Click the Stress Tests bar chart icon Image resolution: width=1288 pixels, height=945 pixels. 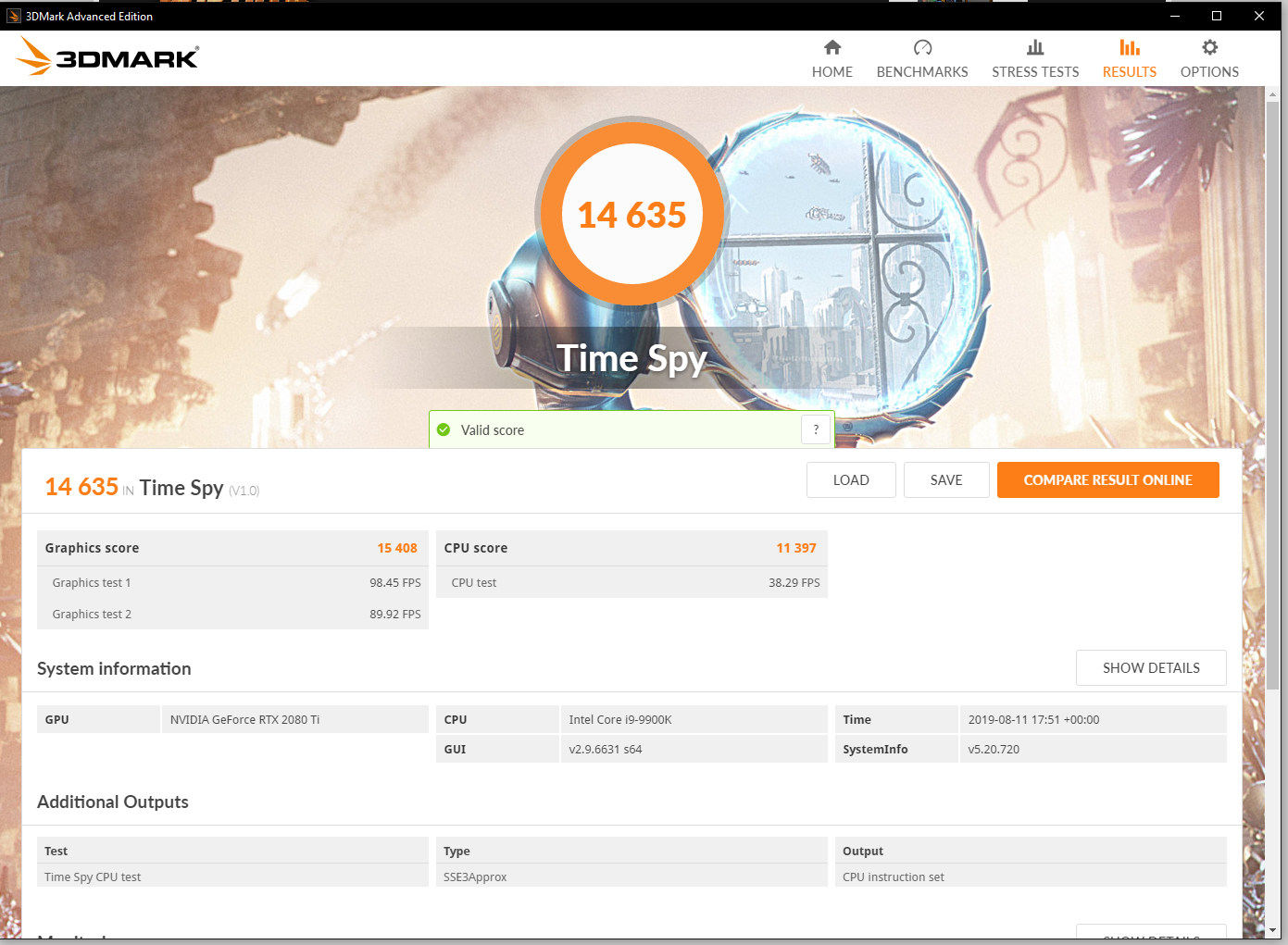(x=1034, y=47)
